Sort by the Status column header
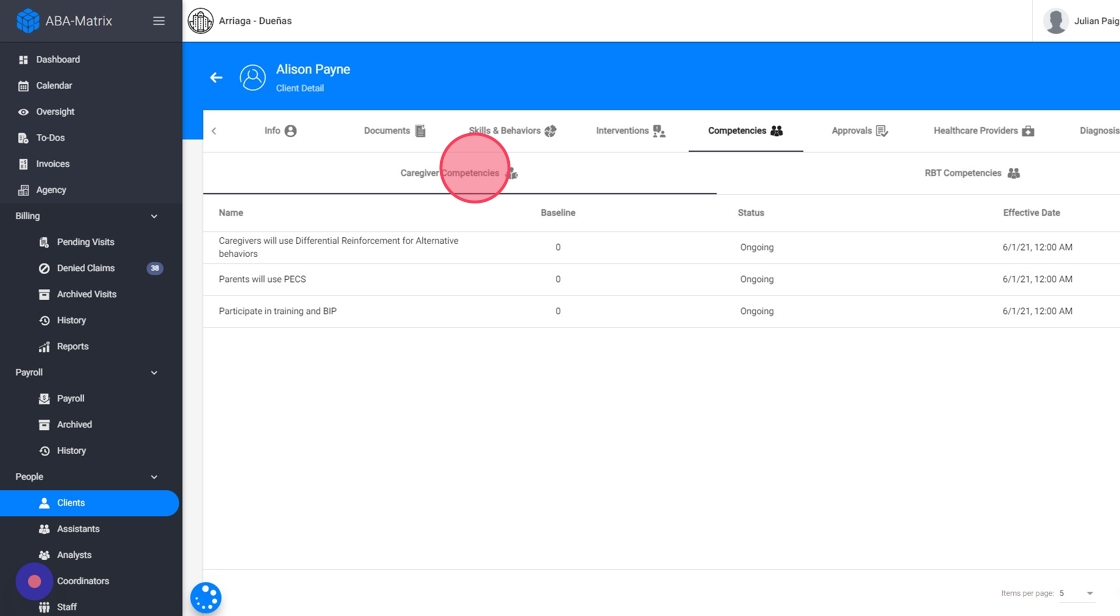The width and height of the screenshot is (1120, 616). [751, 213]
